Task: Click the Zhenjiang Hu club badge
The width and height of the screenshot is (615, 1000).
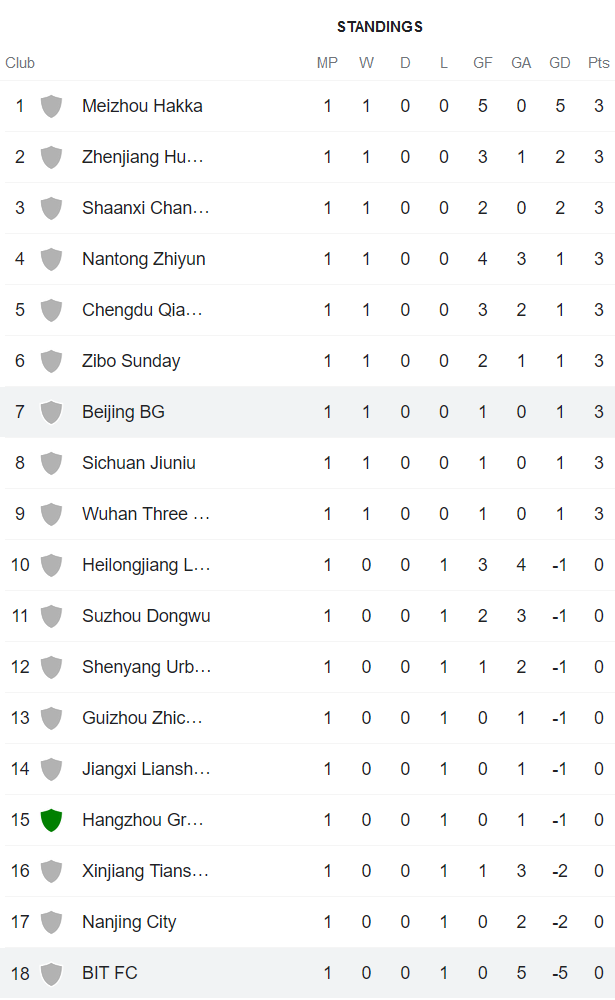Action: pyautogui.click(x=50, y=157)
